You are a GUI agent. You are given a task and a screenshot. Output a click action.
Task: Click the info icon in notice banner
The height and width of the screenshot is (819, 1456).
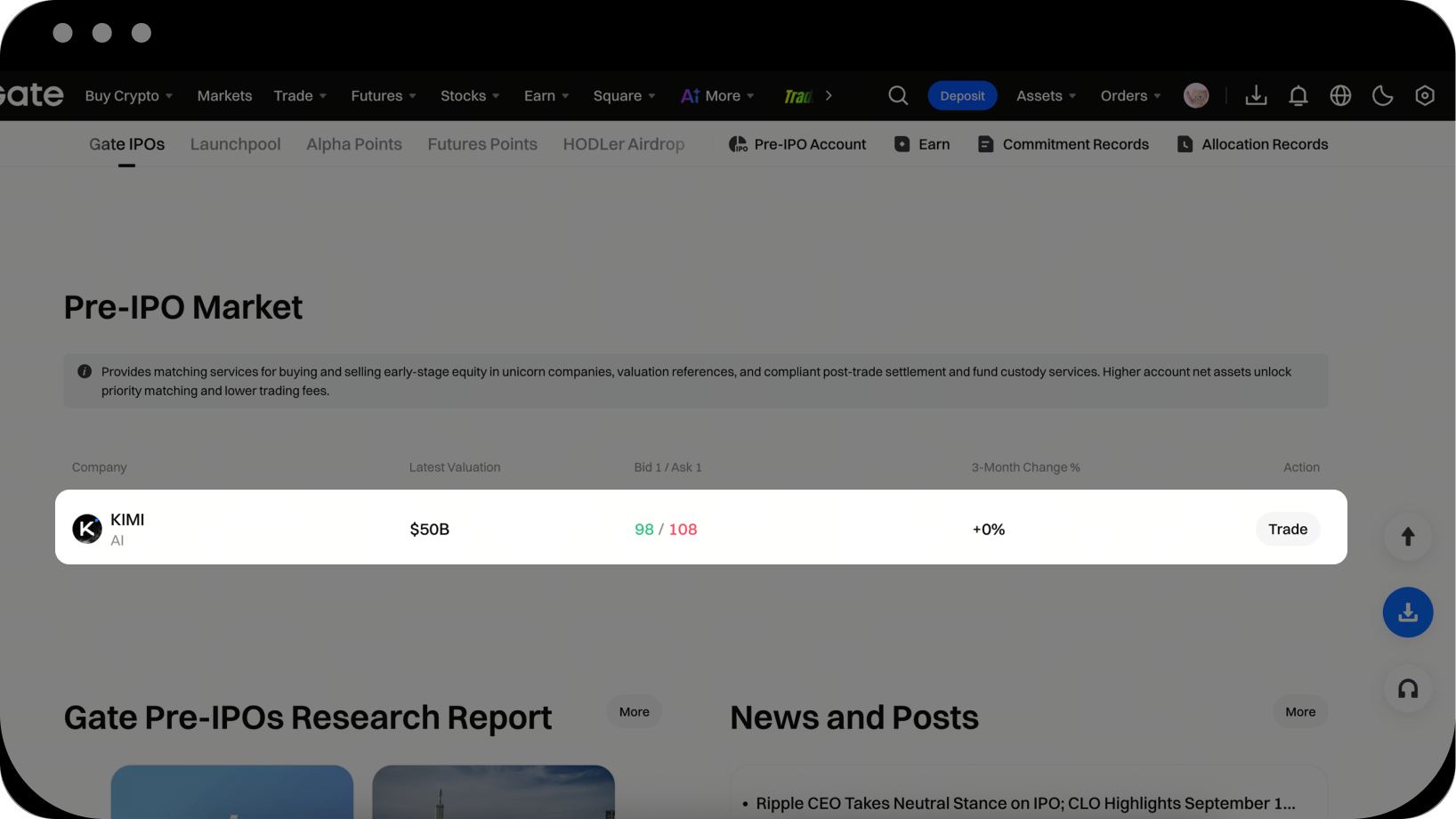click(x=85, y=371)
